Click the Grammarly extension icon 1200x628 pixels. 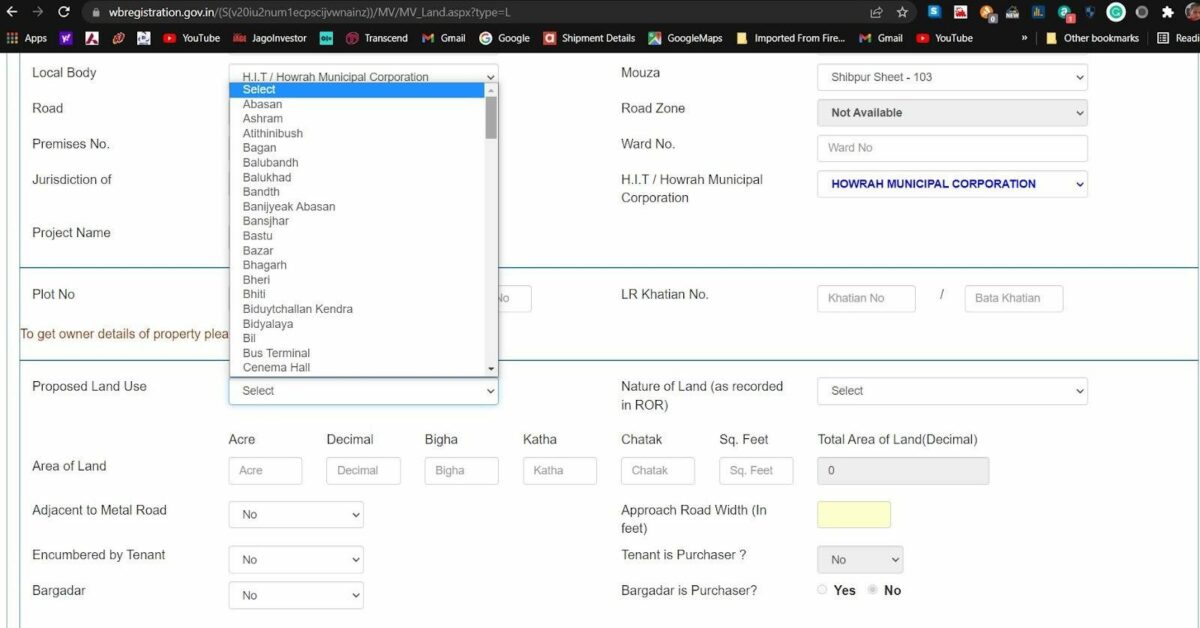(x=1116, y=12)
